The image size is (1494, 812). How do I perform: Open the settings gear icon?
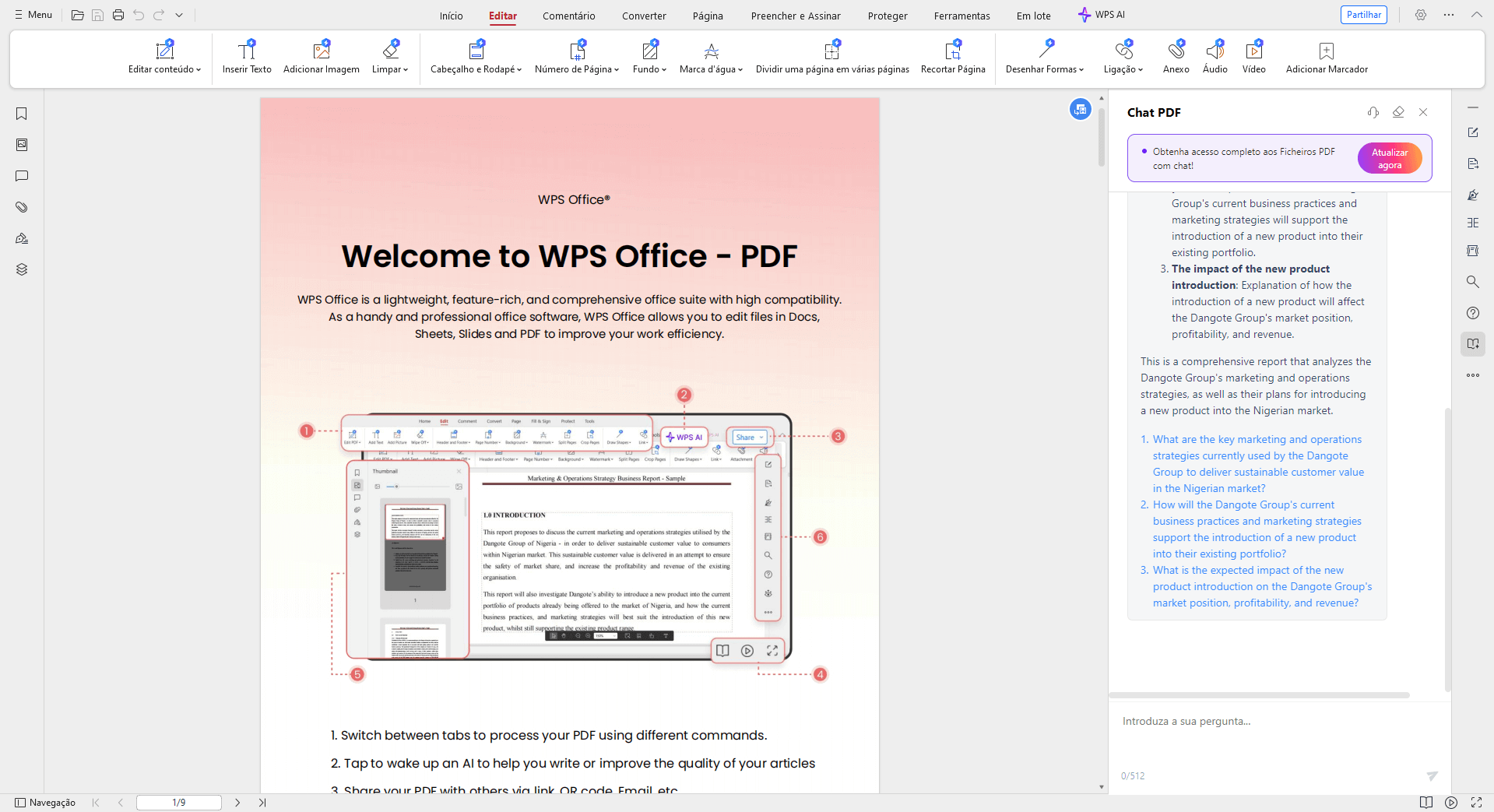(x=1421, y=15)
